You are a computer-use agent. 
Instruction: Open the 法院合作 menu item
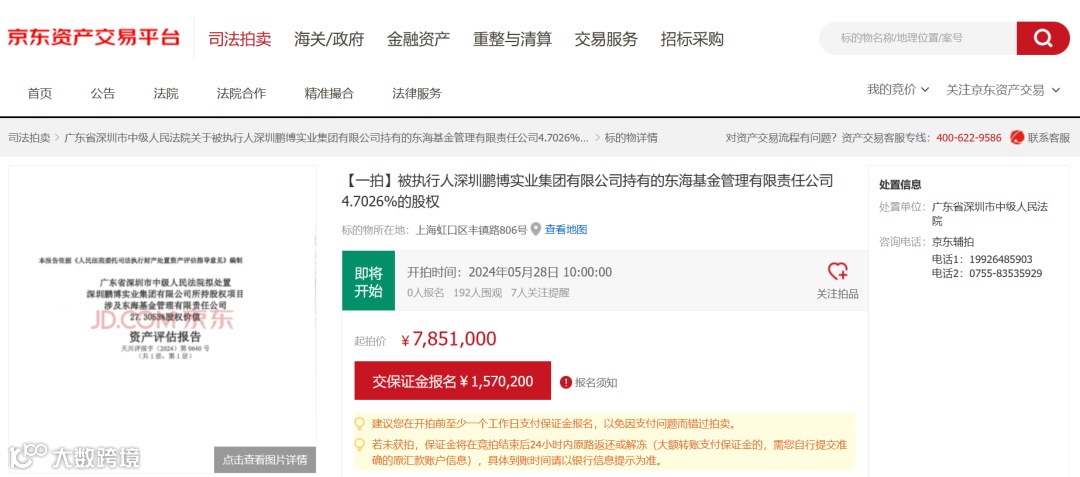point(241,94)
